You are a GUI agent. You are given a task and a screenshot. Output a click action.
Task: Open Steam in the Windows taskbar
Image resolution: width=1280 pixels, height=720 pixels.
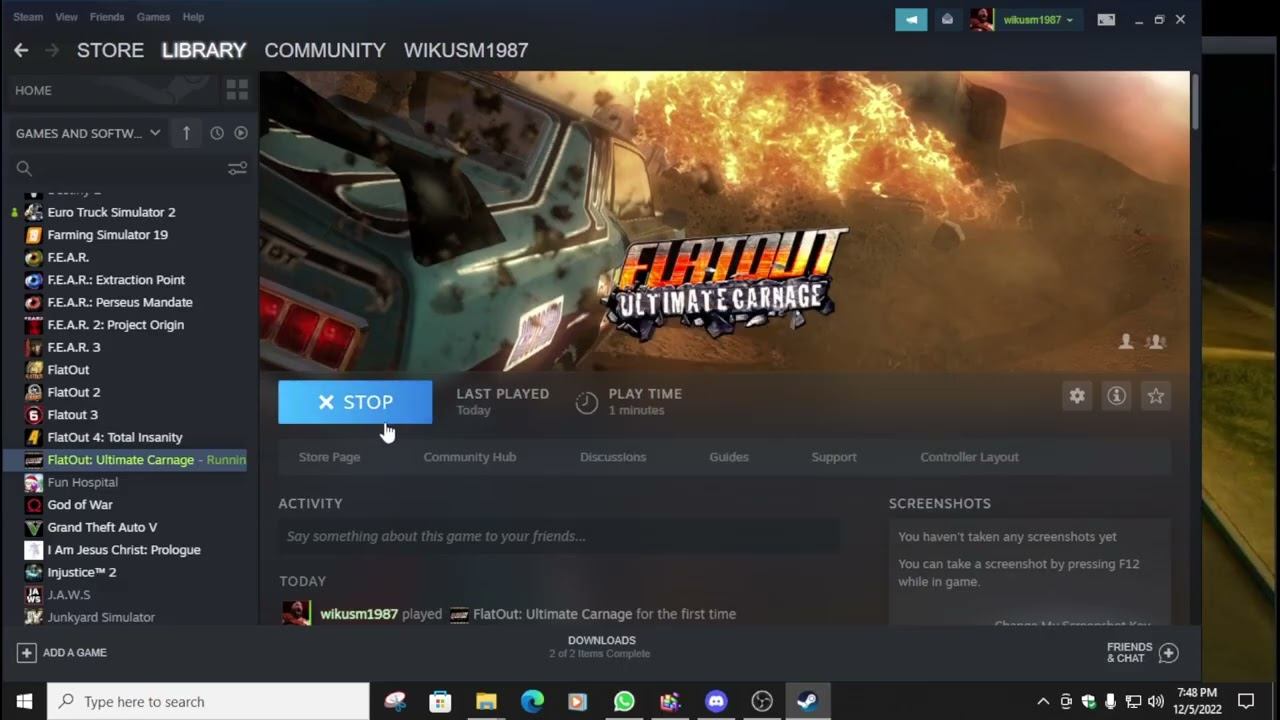pos(808,701)
